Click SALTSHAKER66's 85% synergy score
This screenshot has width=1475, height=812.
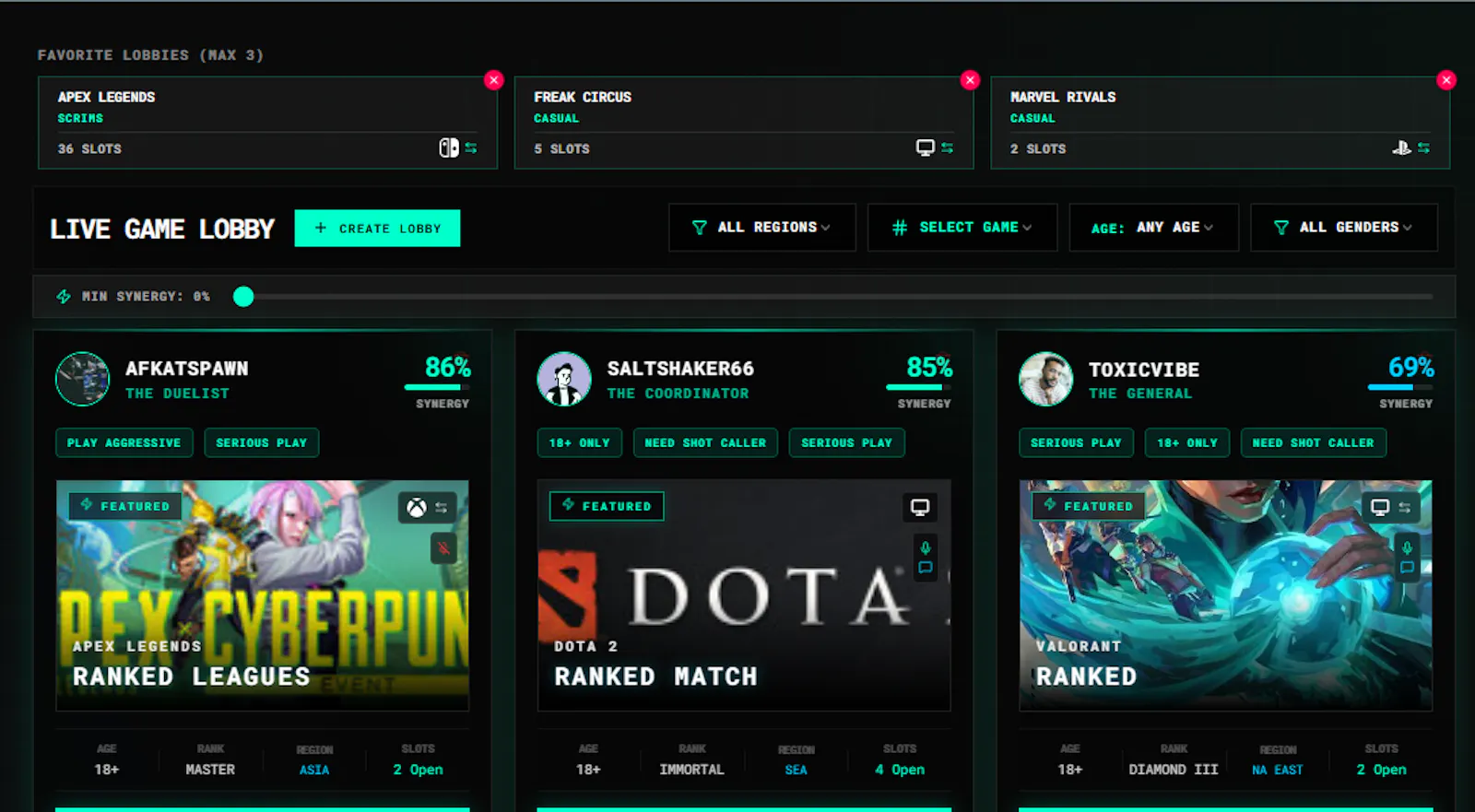[x=929, y=368]
